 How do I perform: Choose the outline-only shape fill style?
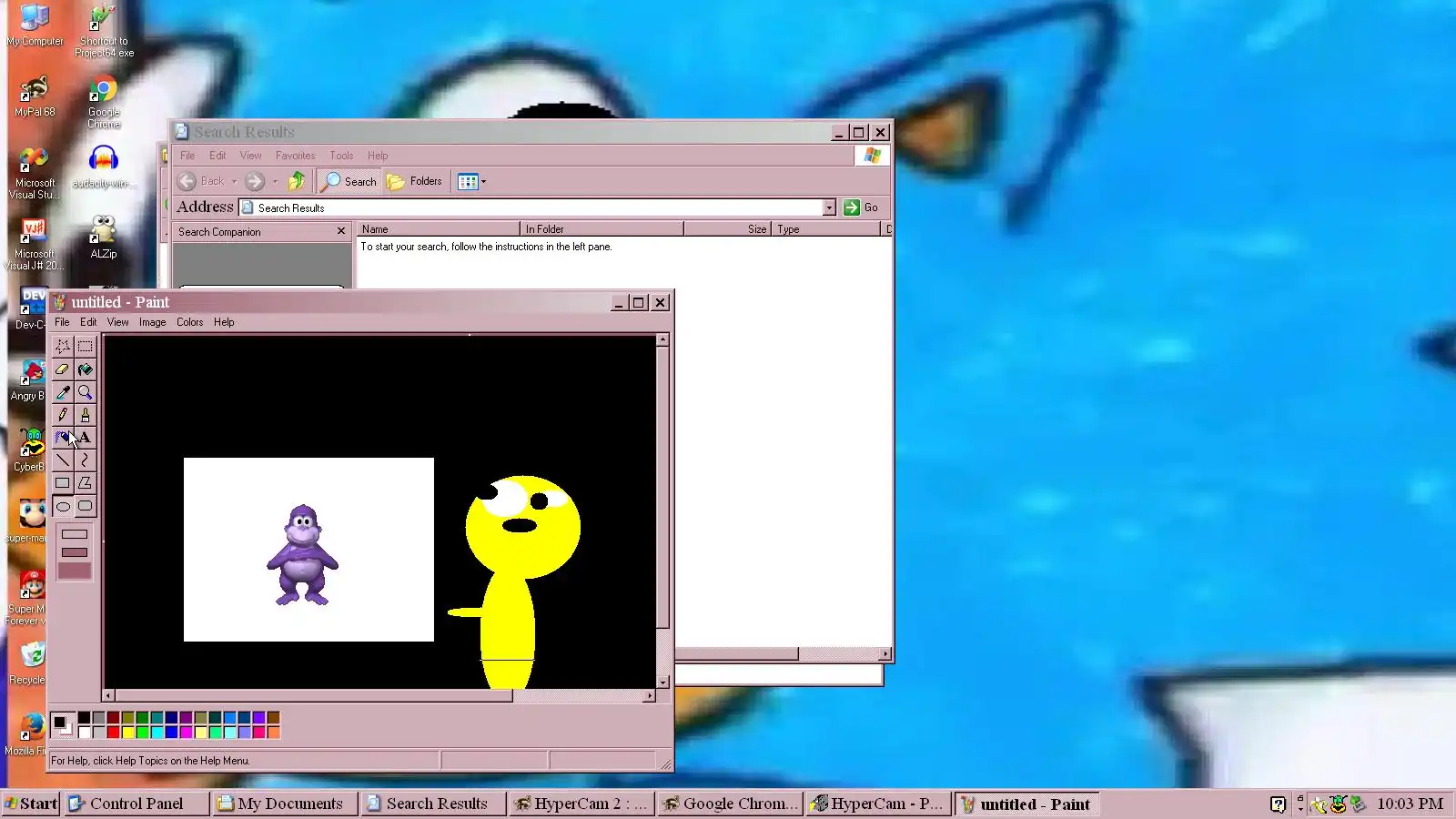pyautogui.click(x=75, y=534)
